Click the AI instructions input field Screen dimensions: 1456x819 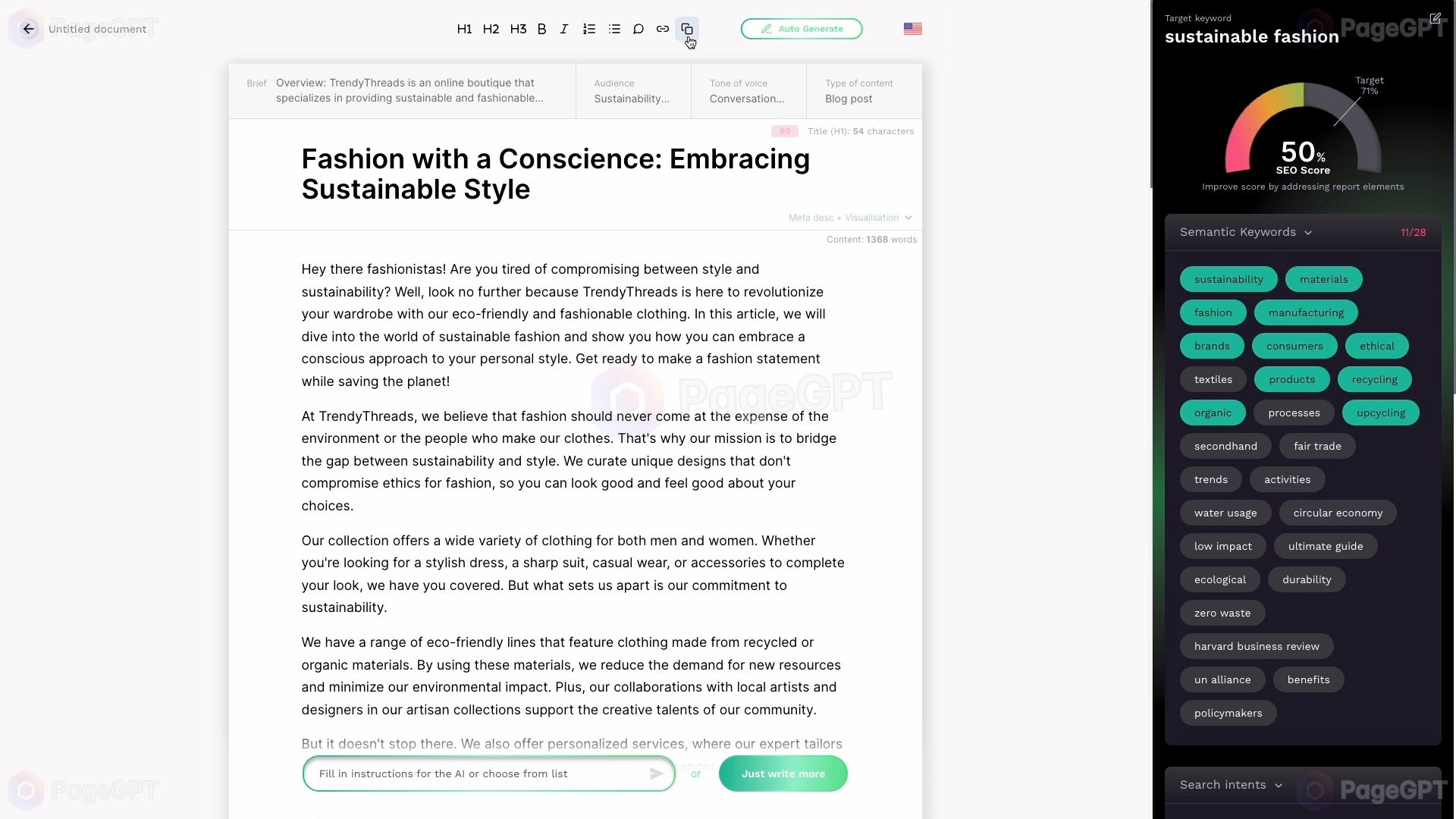click(x=482, y=773)
